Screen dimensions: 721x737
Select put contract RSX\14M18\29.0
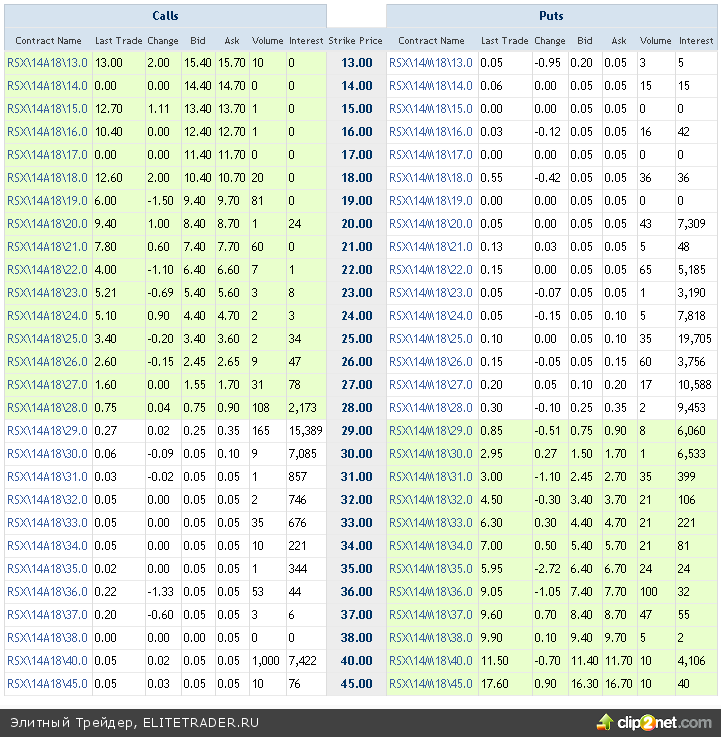[430, 430]
